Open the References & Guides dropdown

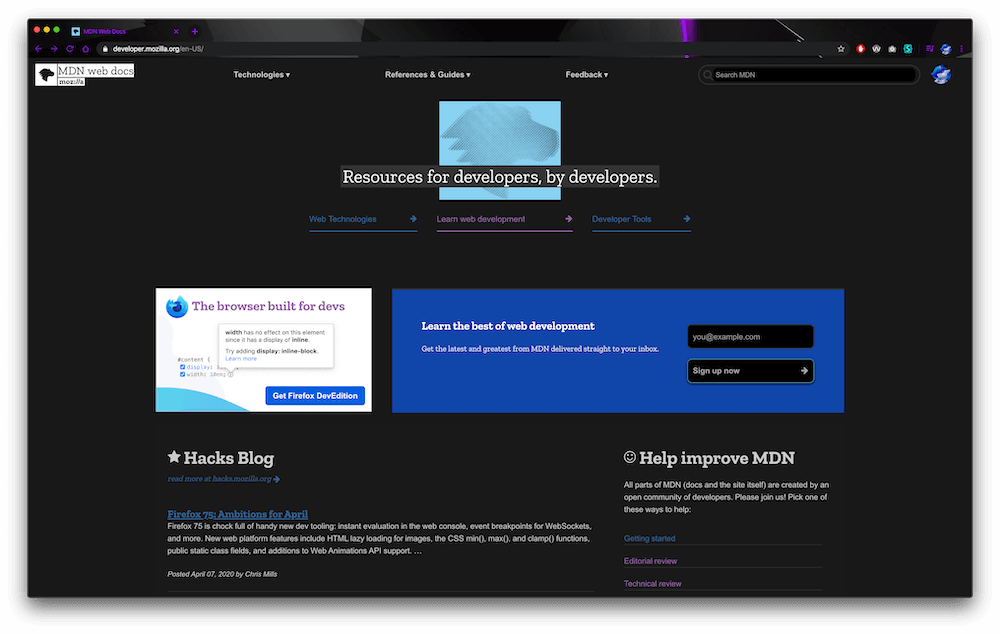427,74
